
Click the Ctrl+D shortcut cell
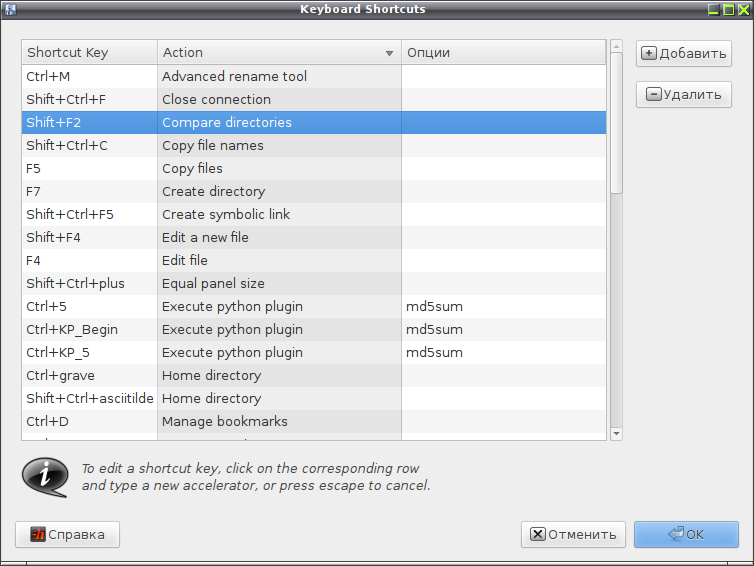point(89,422)
